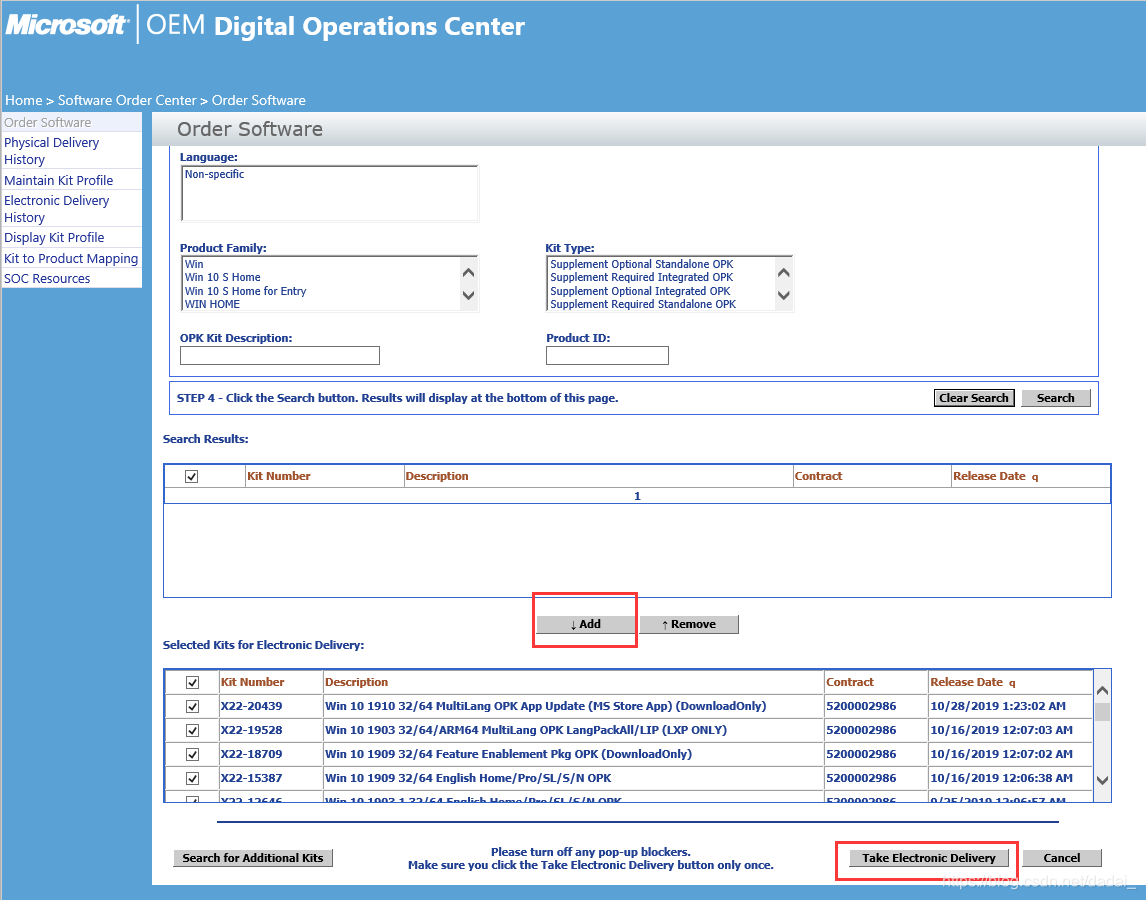Go to Software Order Center breadcrumb
Viewport: 1146px width, 900px height.
pyautogui.click(x=127, y=100)
